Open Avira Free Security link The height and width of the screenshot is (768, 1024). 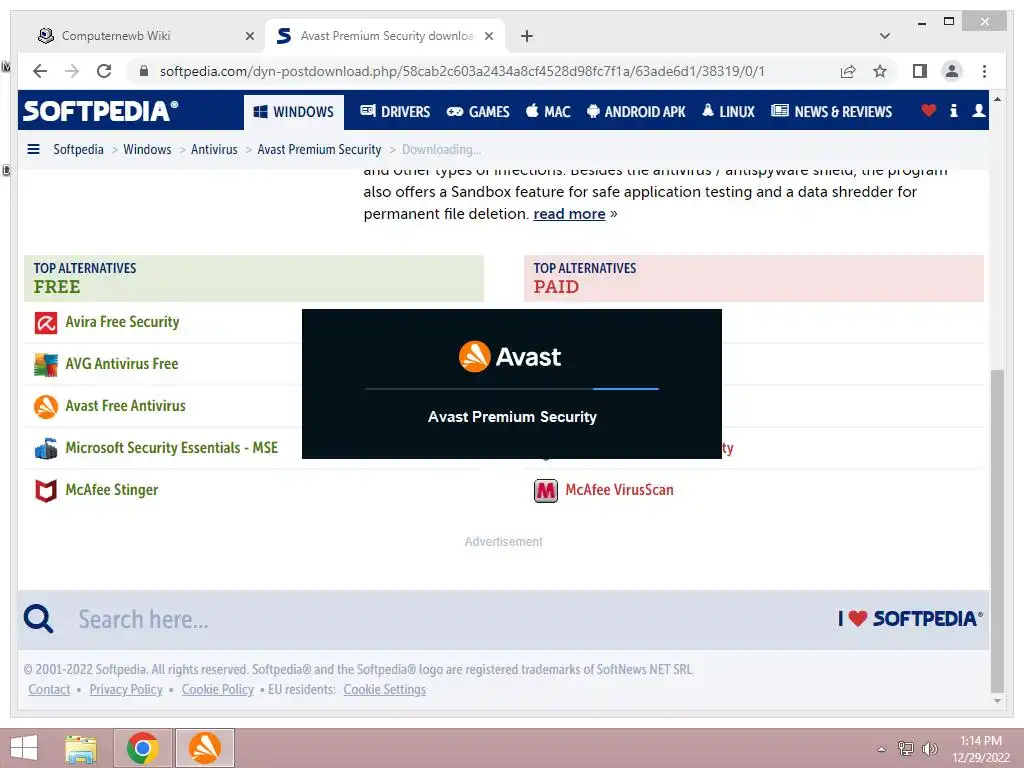122,322
